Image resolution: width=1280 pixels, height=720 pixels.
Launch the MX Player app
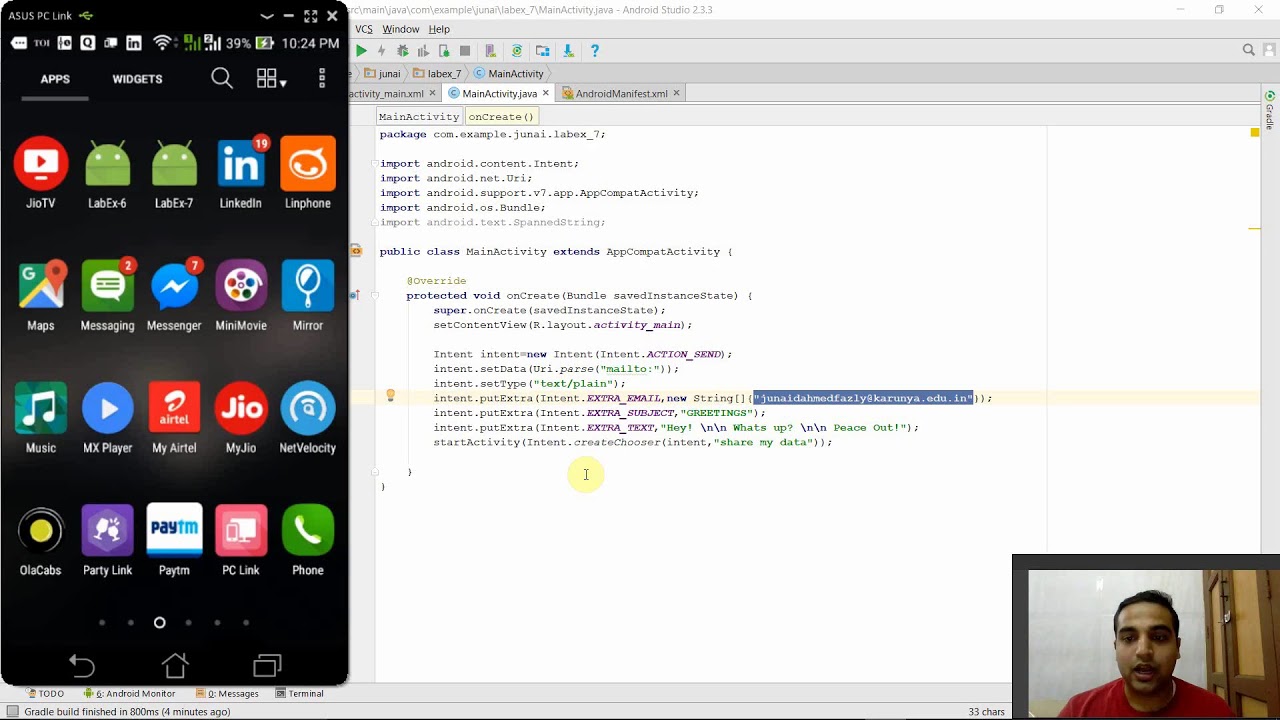(x=107, y=418)
